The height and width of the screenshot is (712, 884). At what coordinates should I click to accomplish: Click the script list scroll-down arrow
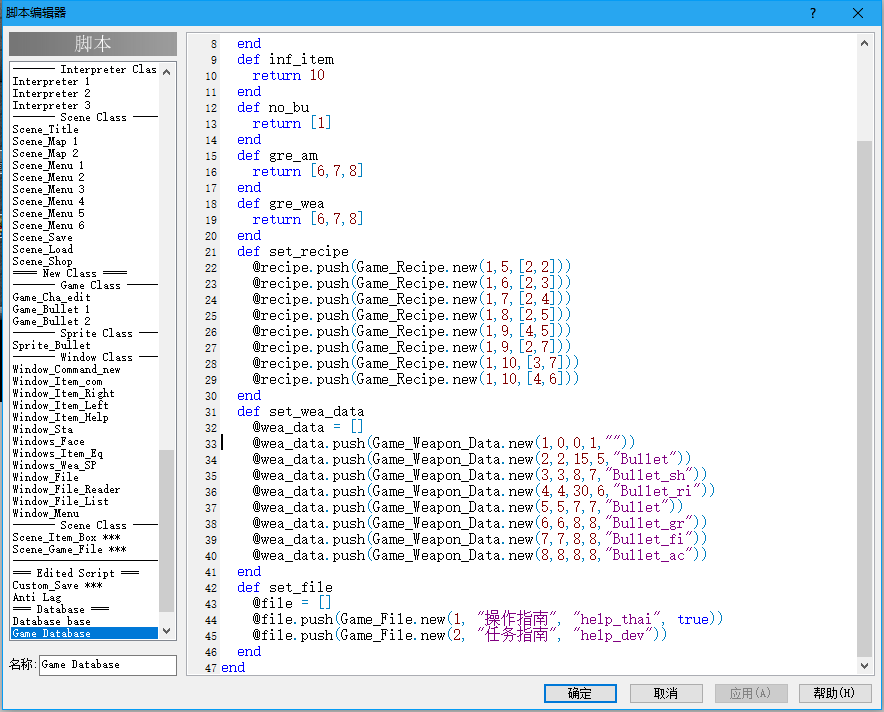coord(166,631)
